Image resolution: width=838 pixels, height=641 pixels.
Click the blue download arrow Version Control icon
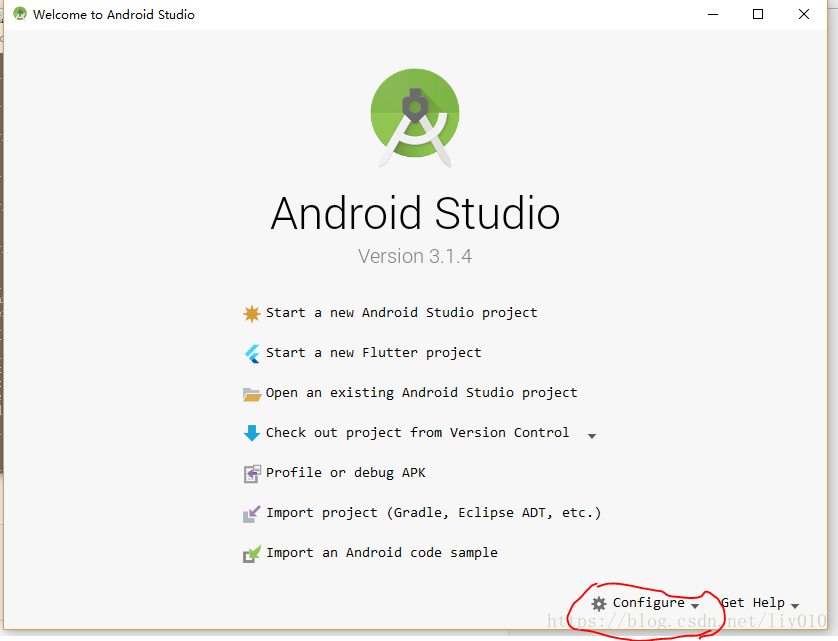tap(251, 433)
